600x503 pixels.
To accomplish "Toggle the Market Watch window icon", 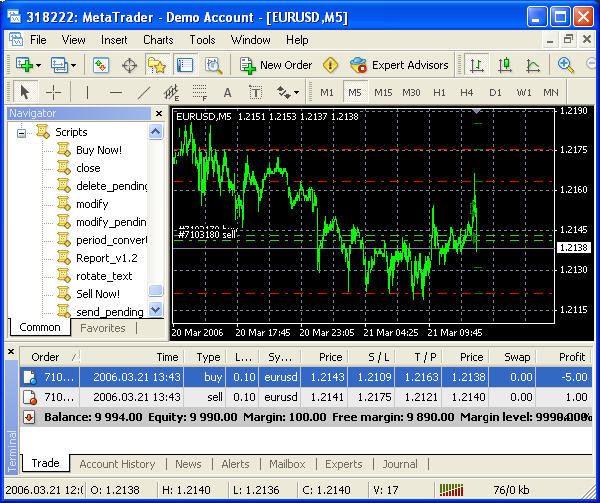I will (101, 65).
